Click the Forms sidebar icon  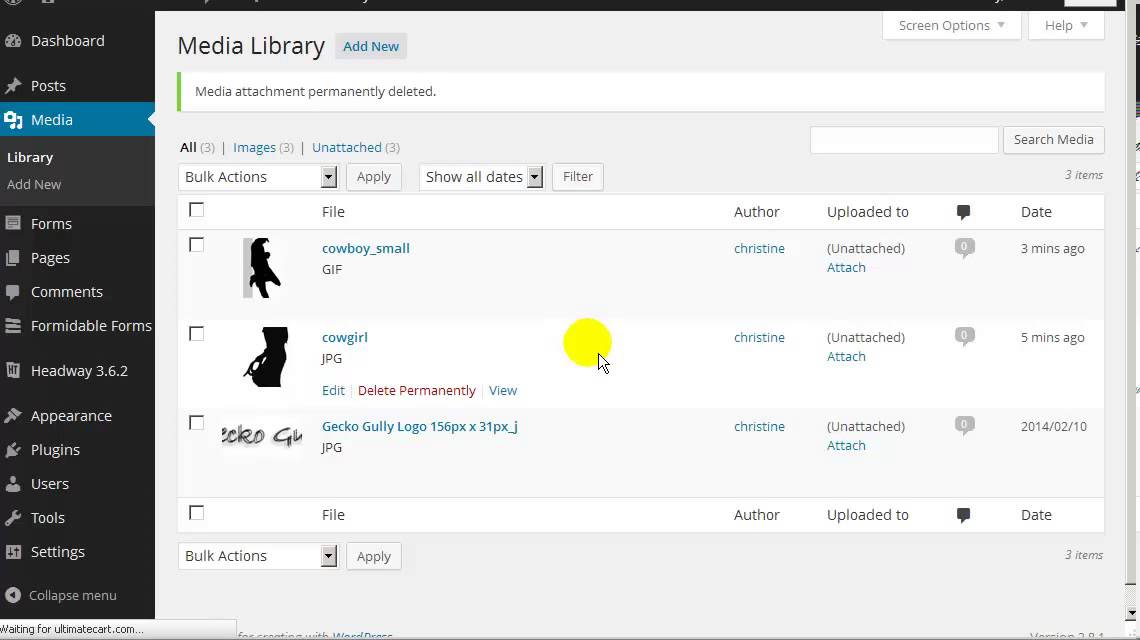[x=12, y=223]
